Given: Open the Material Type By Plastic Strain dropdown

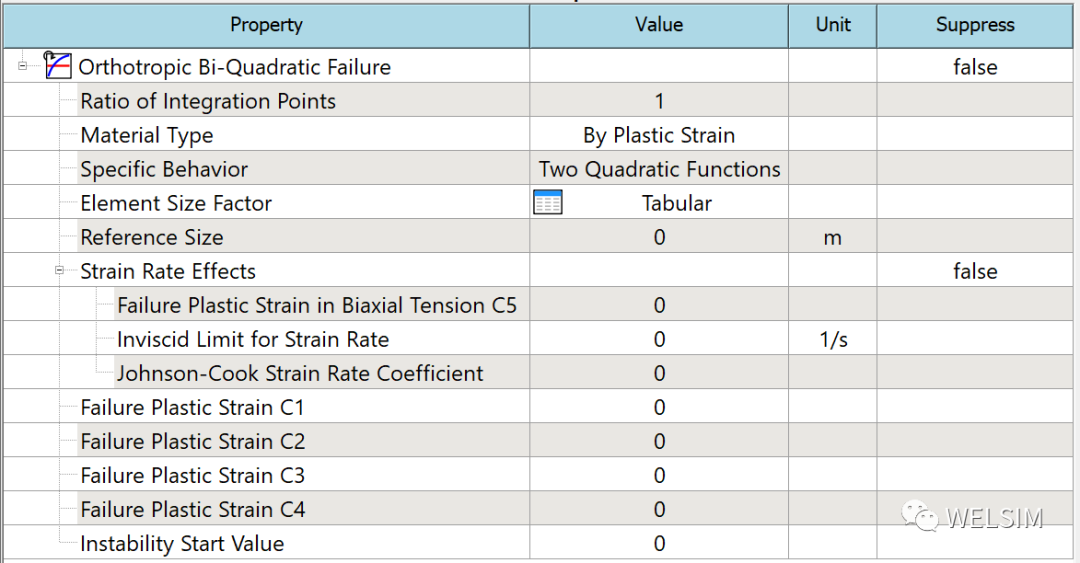Looking at the screenshot, I should [x=659, y=135].
